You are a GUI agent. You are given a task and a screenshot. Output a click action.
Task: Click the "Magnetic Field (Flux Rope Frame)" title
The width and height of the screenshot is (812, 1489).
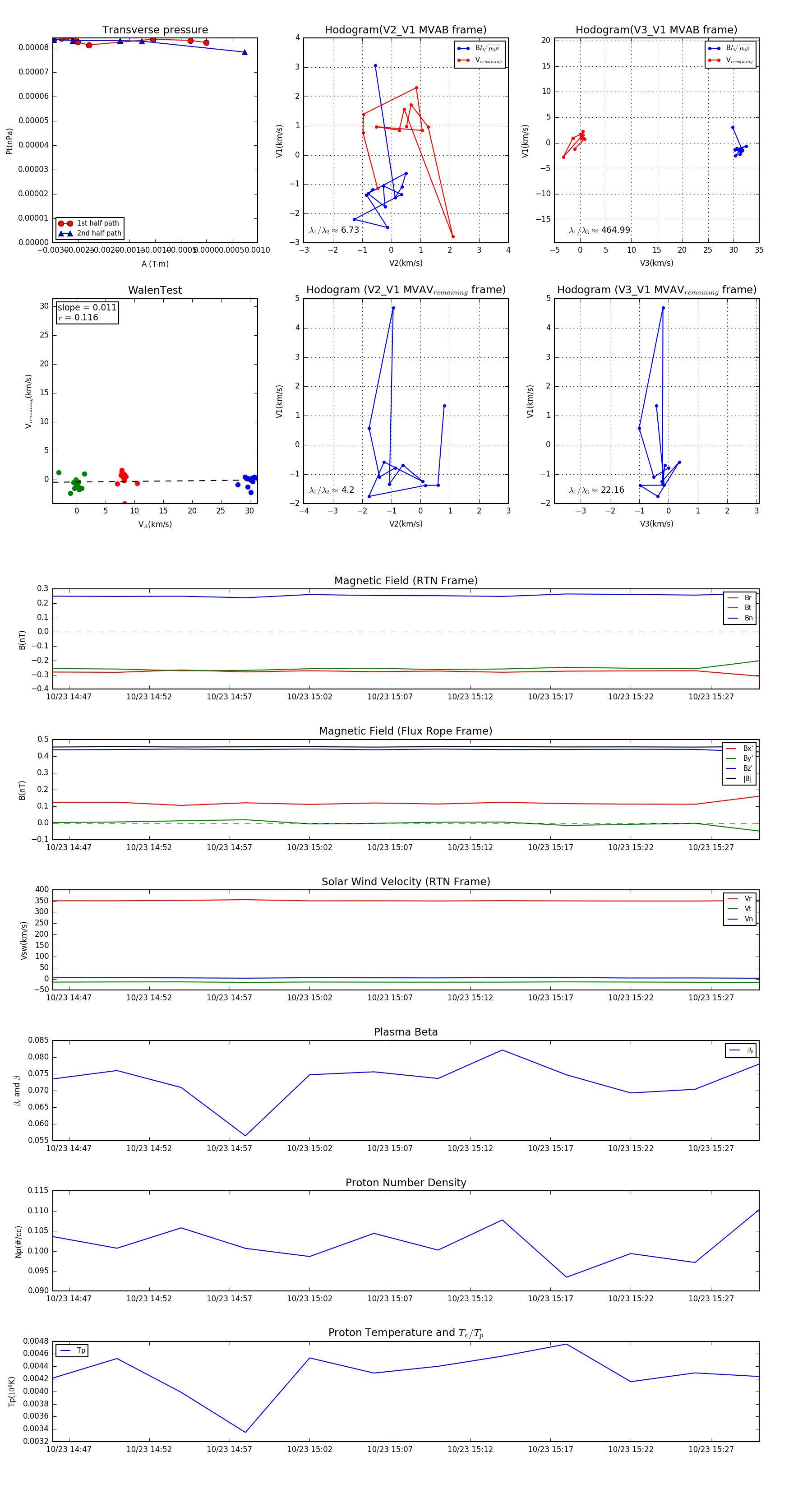click(x=406, y=731)
